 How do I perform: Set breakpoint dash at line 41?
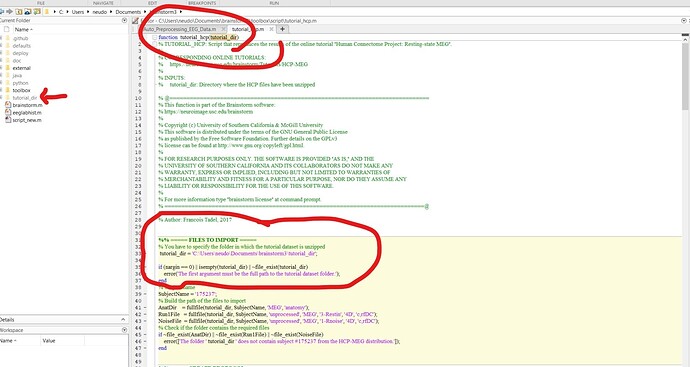click(x=145, y=308)
